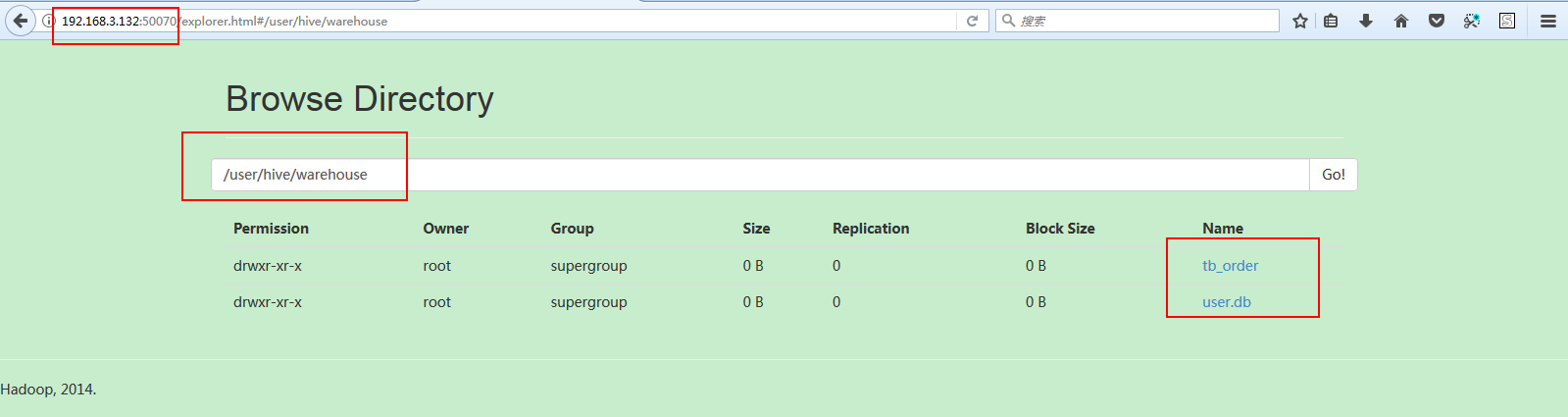1568x417 pixels.
Task: Click the screenshot scissors extension icon
Action: (x=1472, y=21)
